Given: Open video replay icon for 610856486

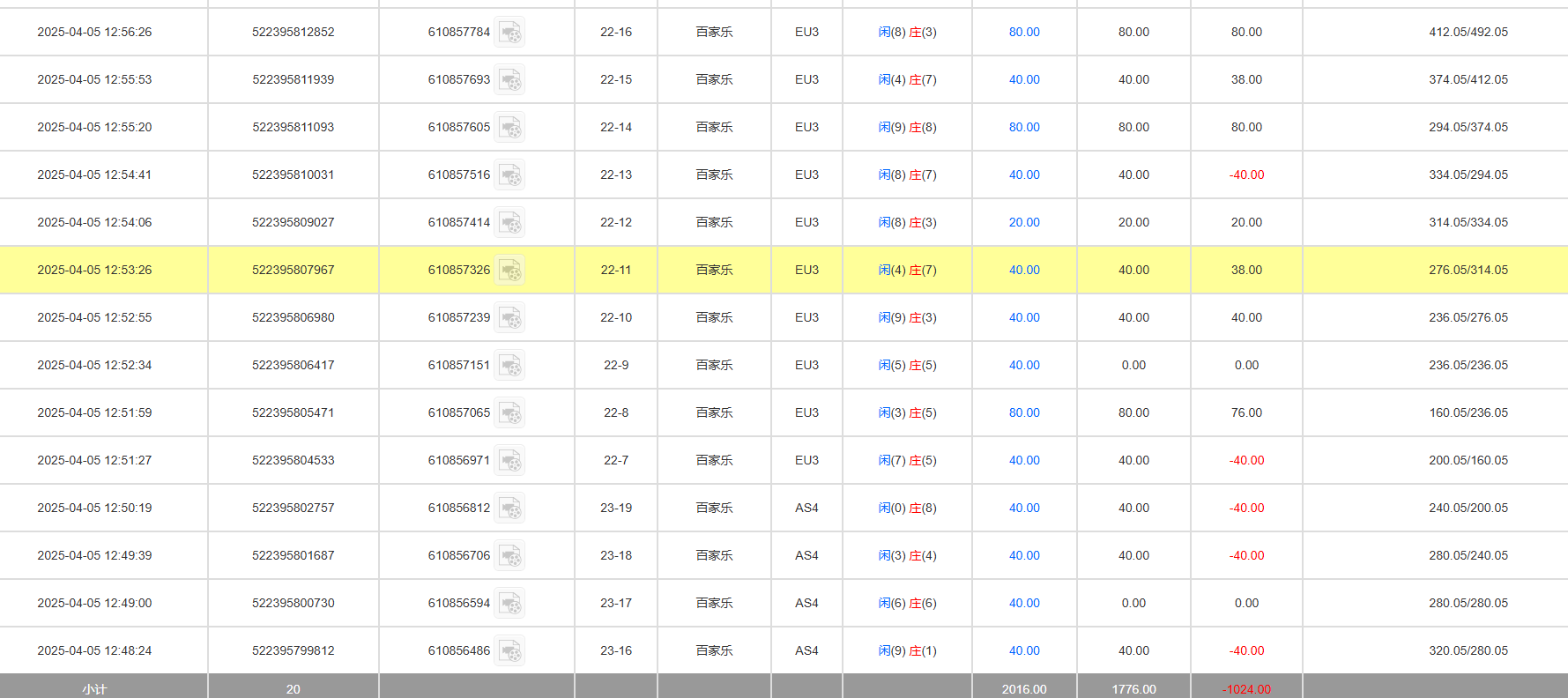Looking at the screenshot, I should tap(509, 651).
